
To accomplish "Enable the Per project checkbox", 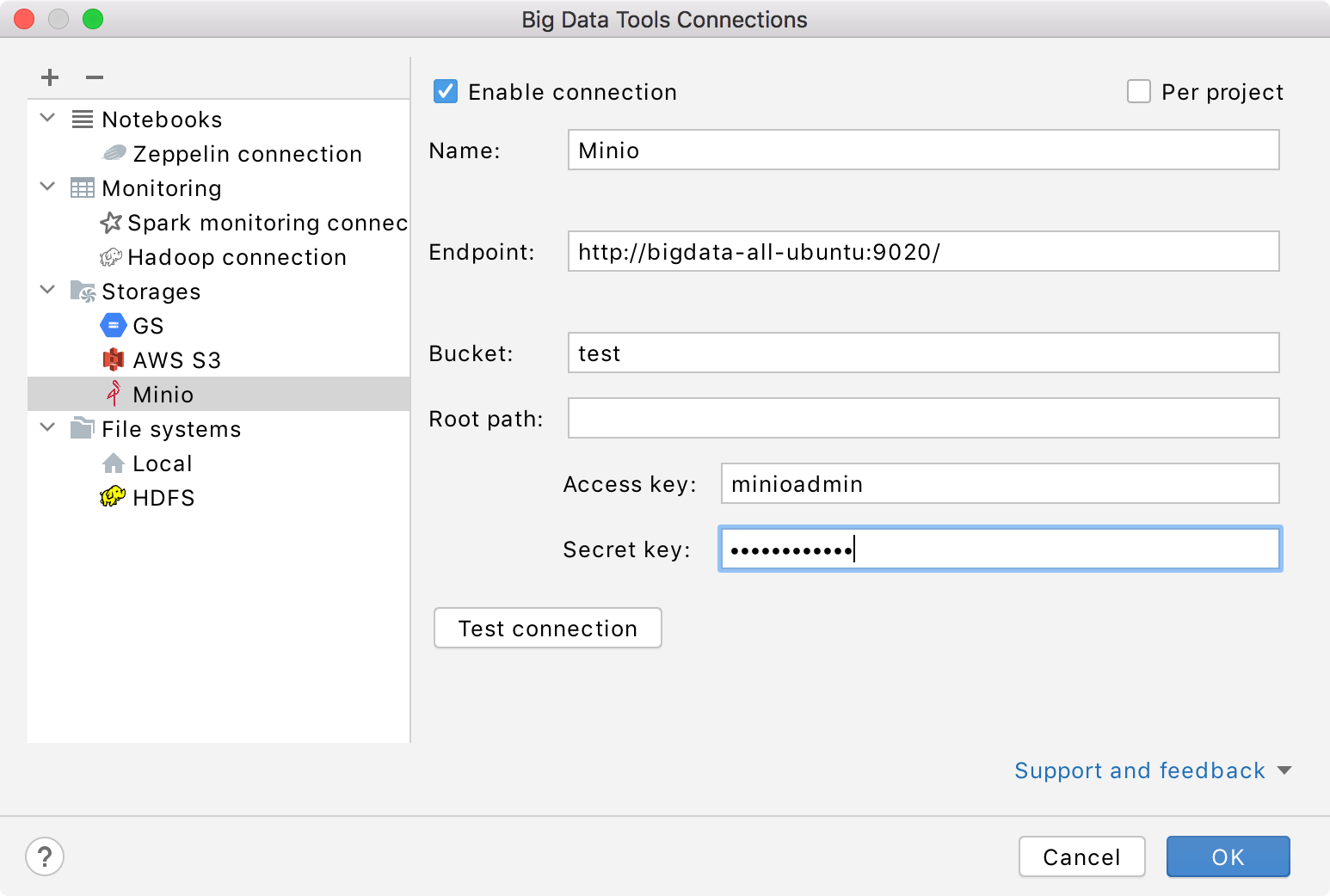I will coord(1139,91).
